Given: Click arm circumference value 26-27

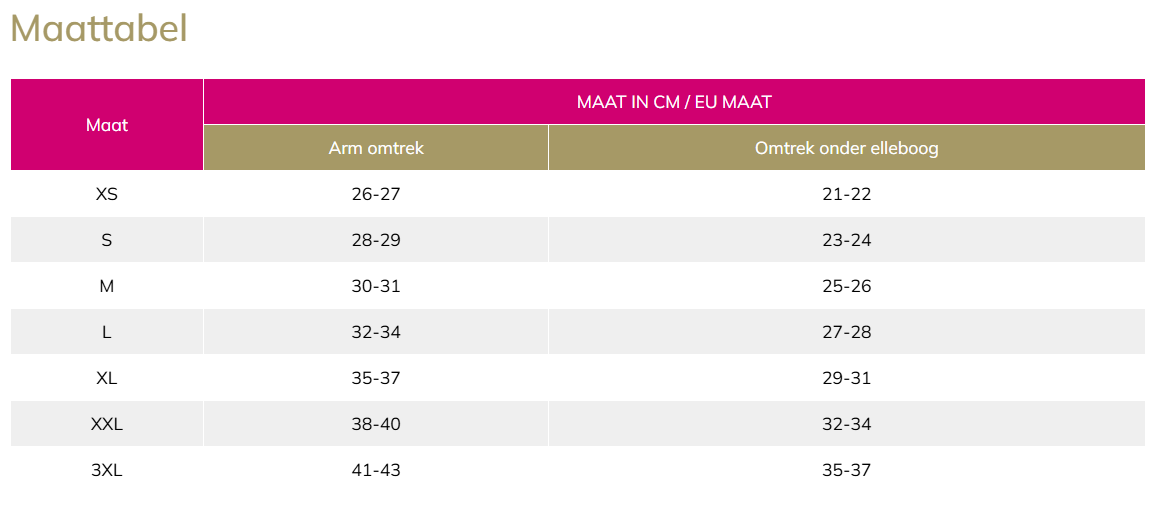Looking at the screenshot, I should click(376, 194).
